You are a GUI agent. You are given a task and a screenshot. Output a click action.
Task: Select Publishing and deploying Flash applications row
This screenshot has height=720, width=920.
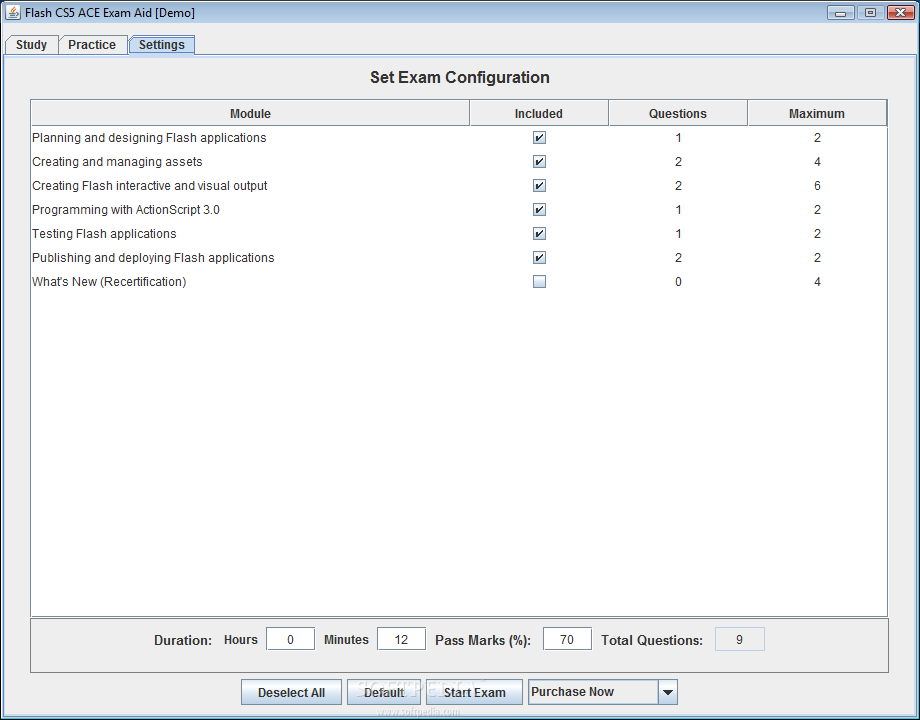click(x=459, y=258)
